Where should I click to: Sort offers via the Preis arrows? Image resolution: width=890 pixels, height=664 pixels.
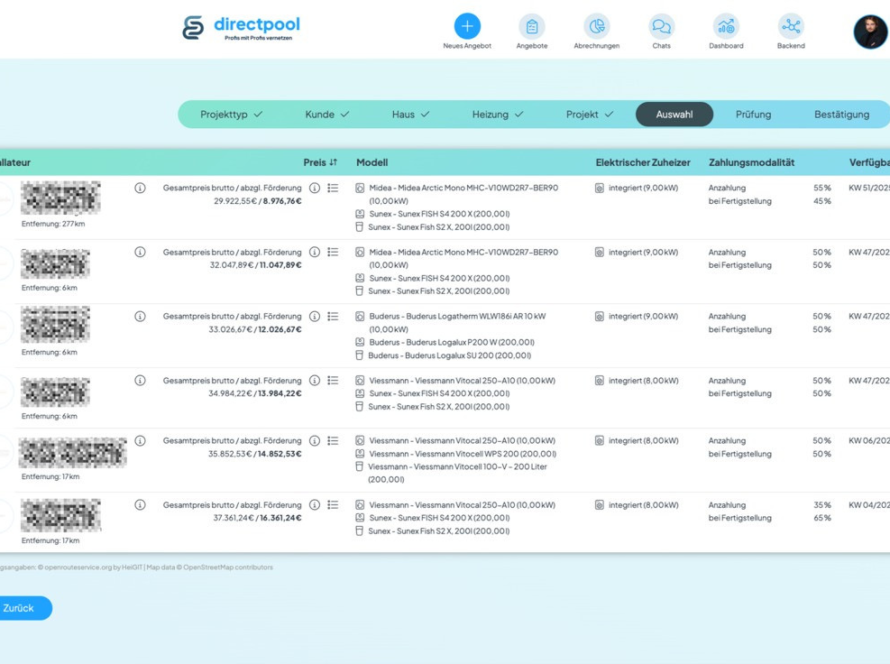[x=333, y=162]
